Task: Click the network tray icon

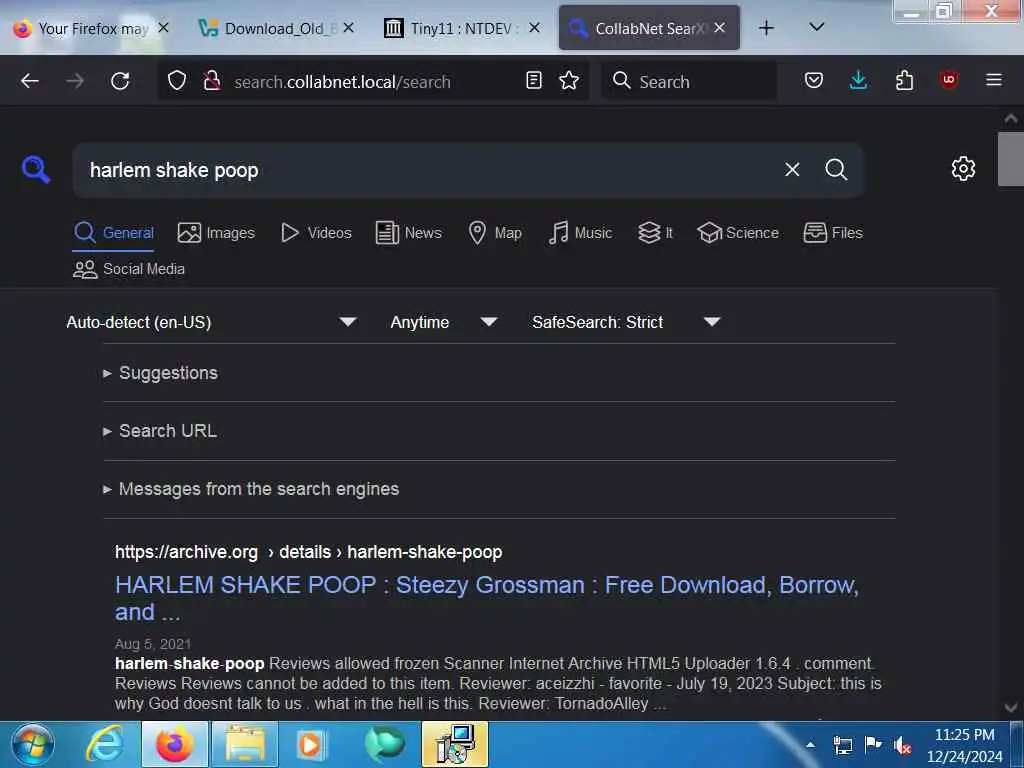Action: [843, 745]
